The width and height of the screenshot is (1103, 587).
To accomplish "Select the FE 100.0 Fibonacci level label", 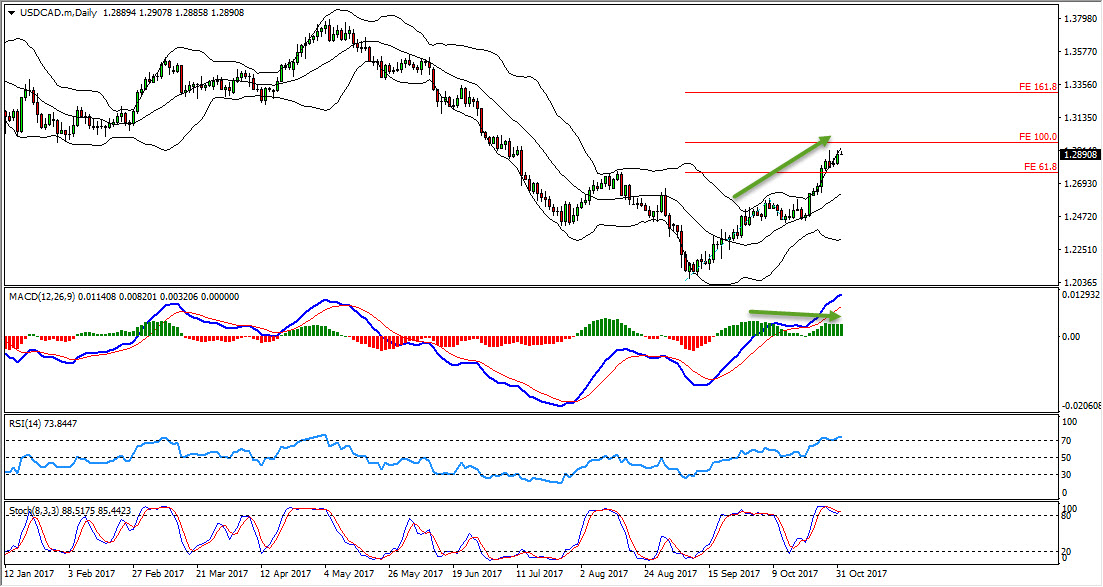I will (1037, 136).
